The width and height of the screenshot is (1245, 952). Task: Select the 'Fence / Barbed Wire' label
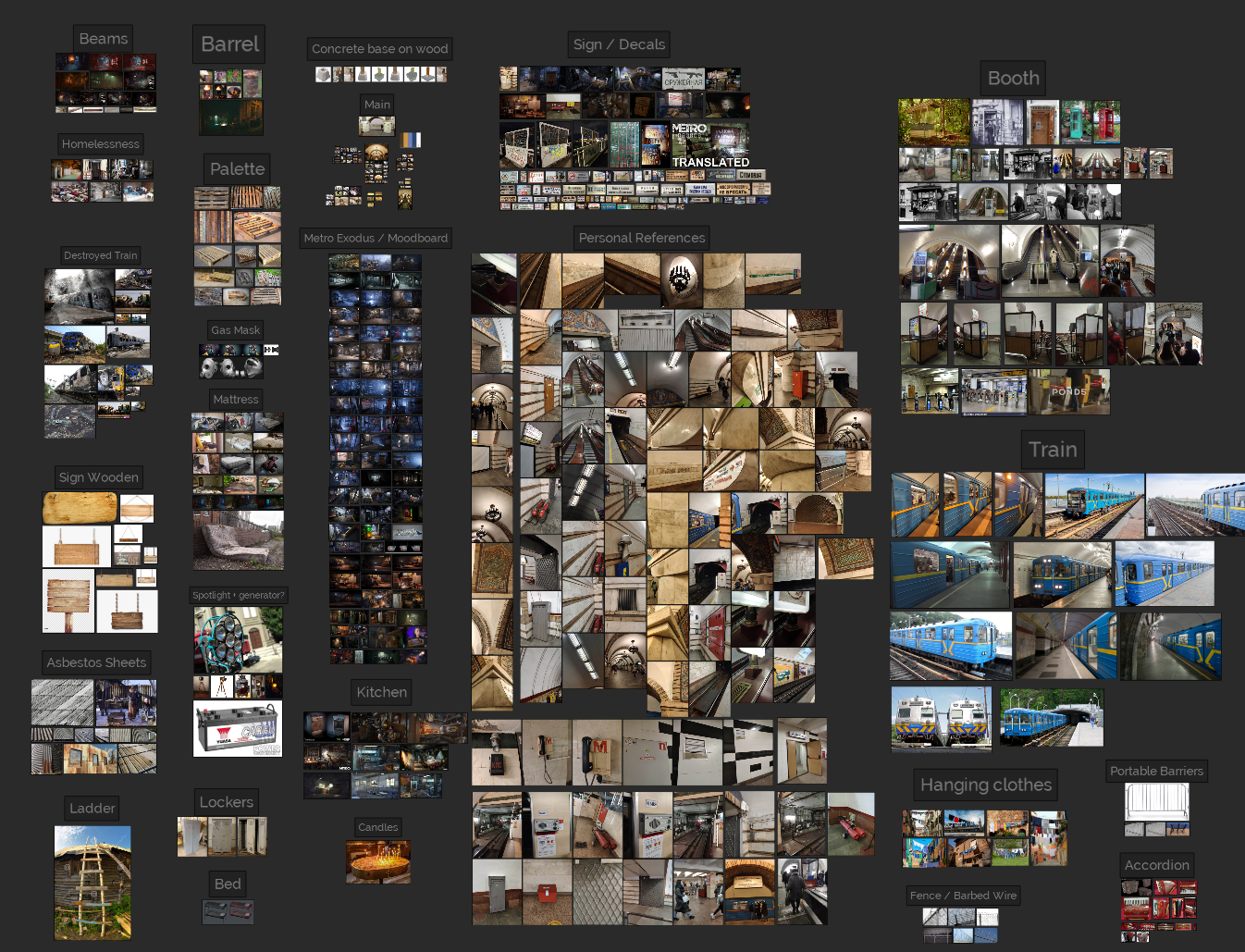tap(963, 896)
